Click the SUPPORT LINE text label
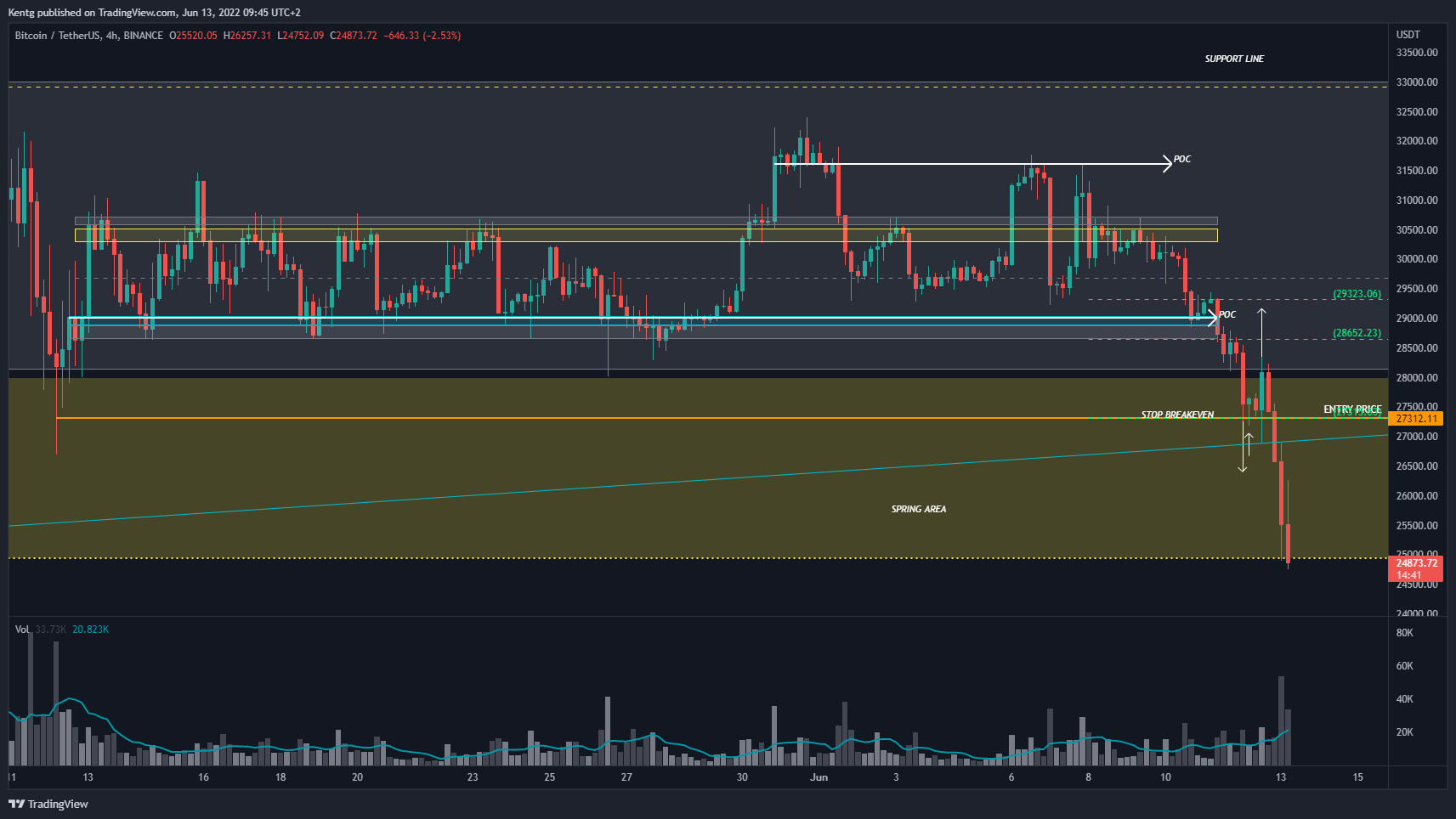Image resolution: width=1456 pixels, height=819 pixels. point(1234,59)
